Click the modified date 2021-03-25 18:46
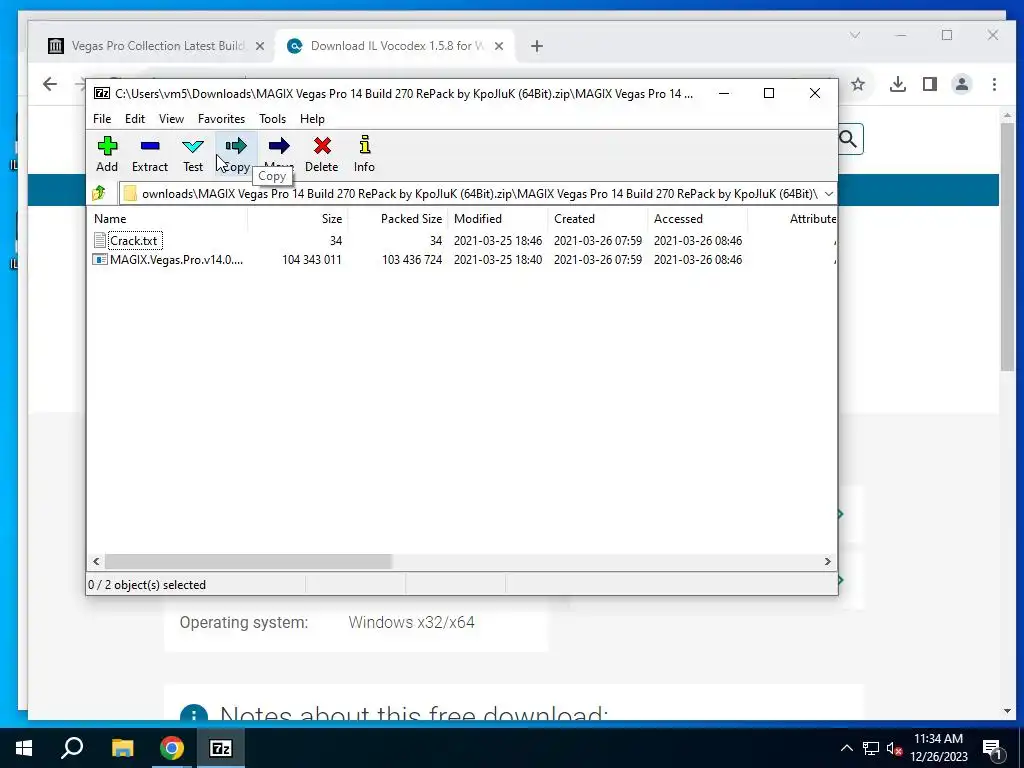1024x768 pixels. [x=498, y=241]
